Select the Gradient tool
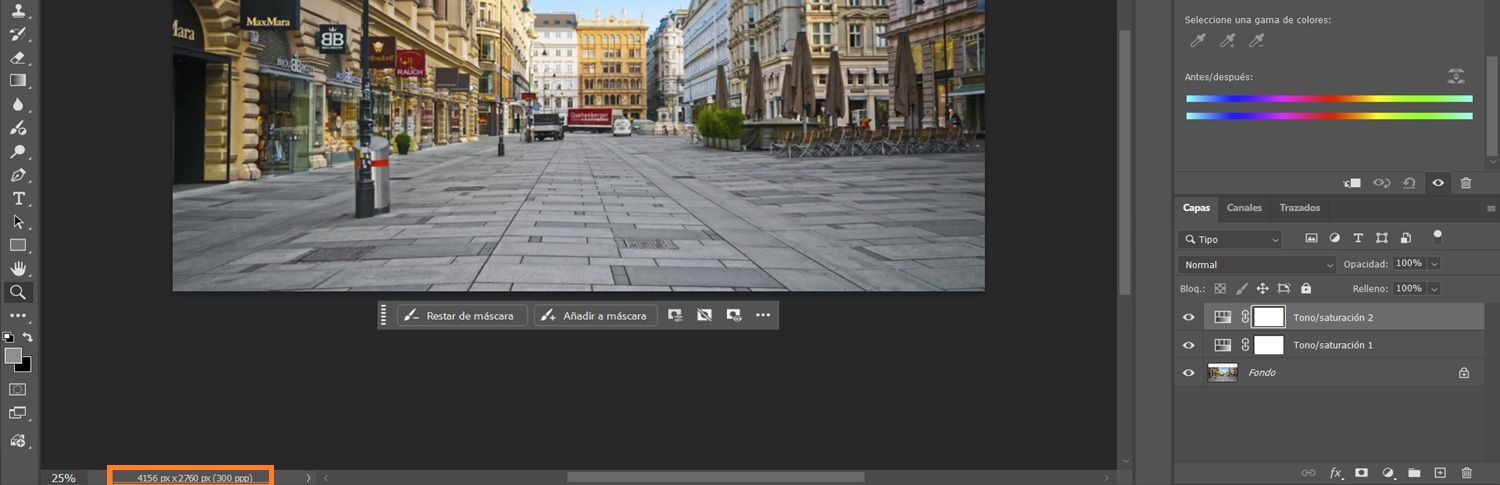The height and width of the screenshot is (485, 1500). point(18,81)
